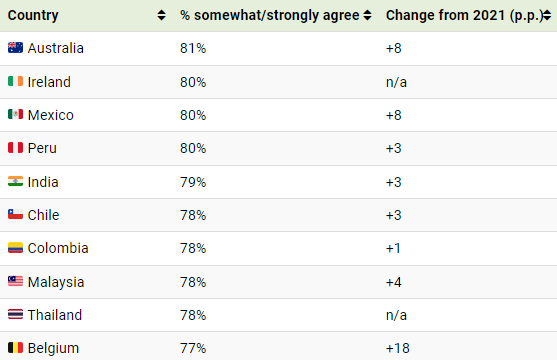Image resolution: width=557 pixels, height=360 pixels.
Task: Click the Malaysia flag icon
Action: (15, 281)
